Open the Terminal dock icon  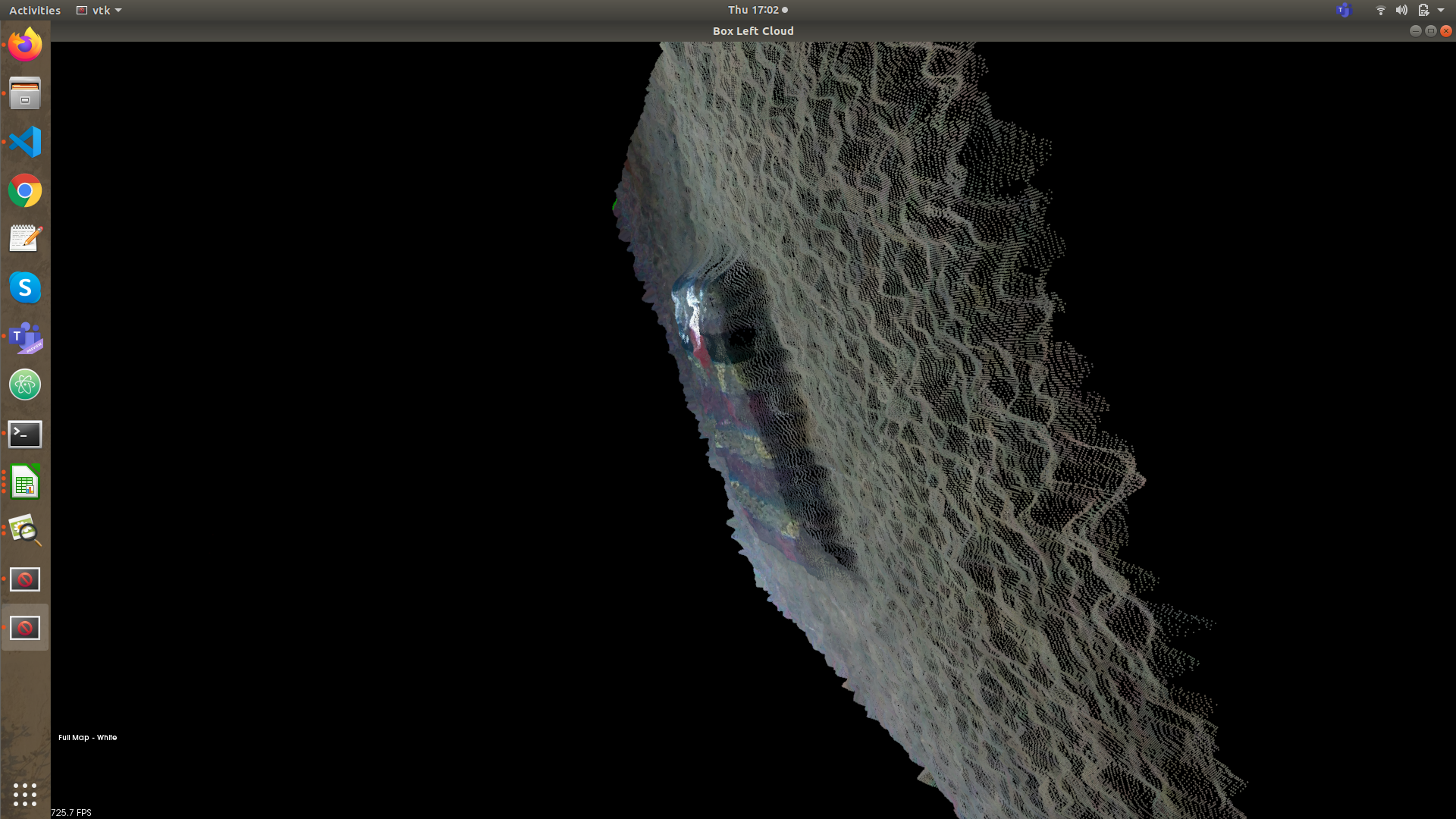(x=25, y=434)
